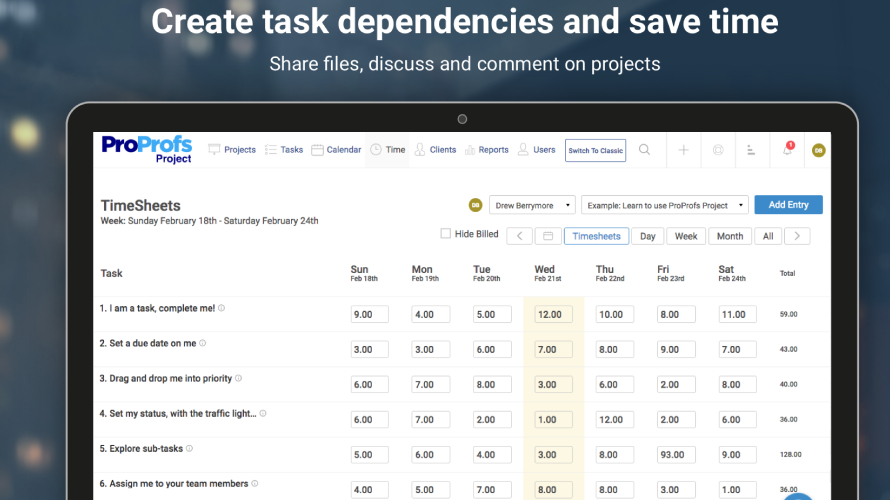The image size is (890, 500).
Task: Navigate to the Reports menu
Action: 485,150
